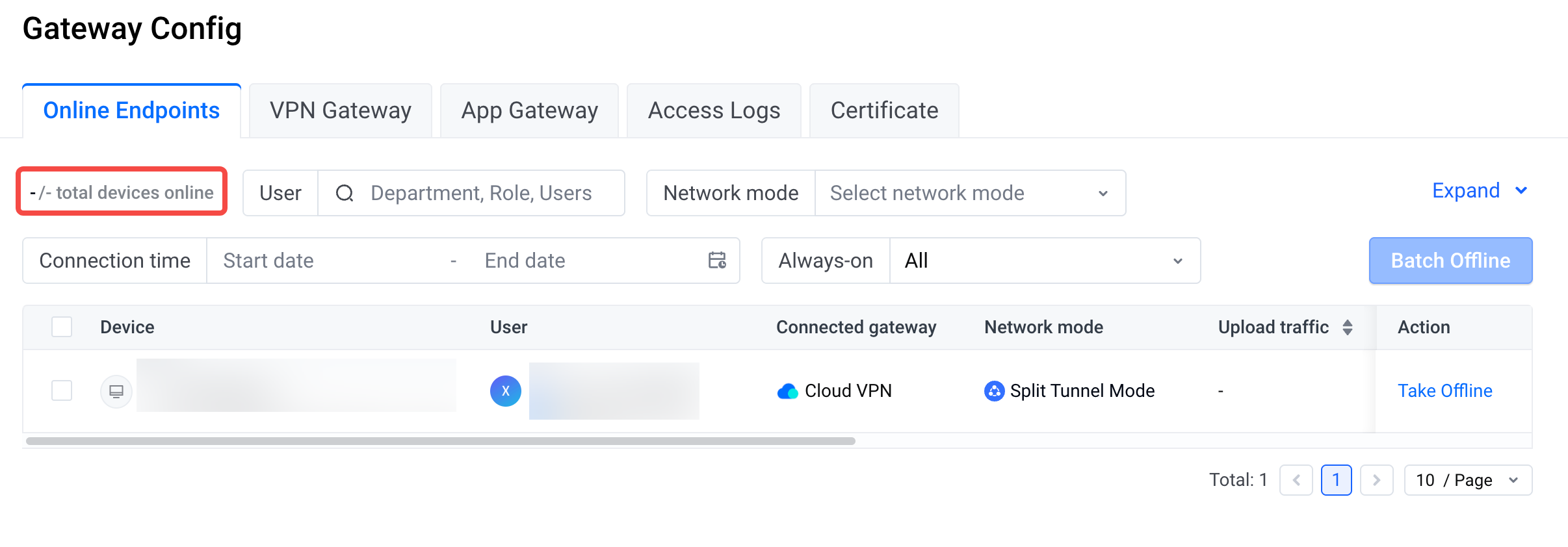Click the search magnifier icon in User field
The width and height of the screenshot is (1568, 547).
click(345, 193)
